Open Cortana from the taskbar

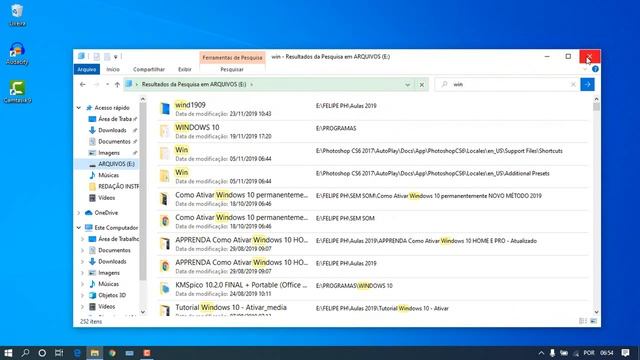click(42, 353)
